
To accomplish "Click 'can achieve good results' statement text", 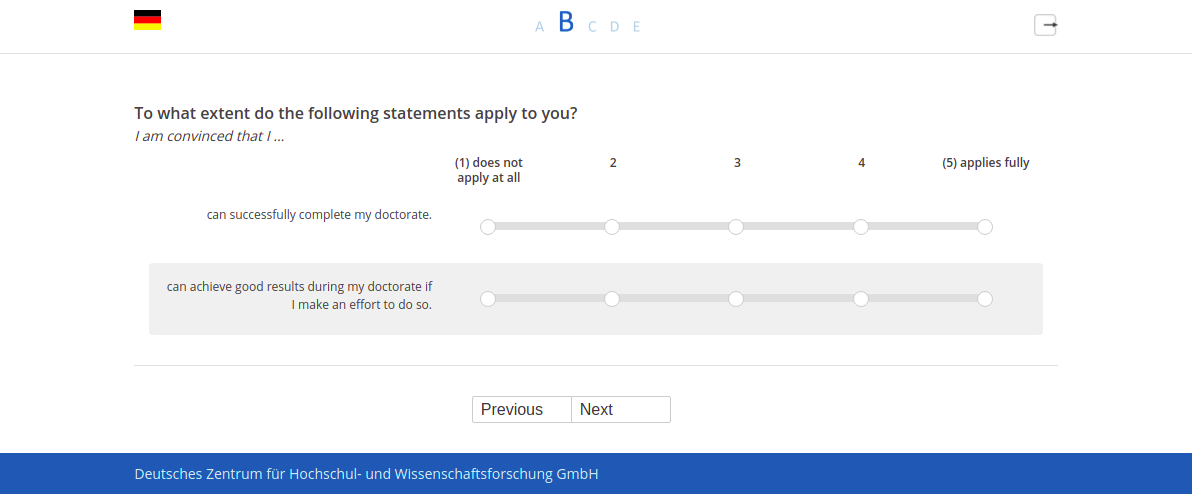I will pos(300,296).
